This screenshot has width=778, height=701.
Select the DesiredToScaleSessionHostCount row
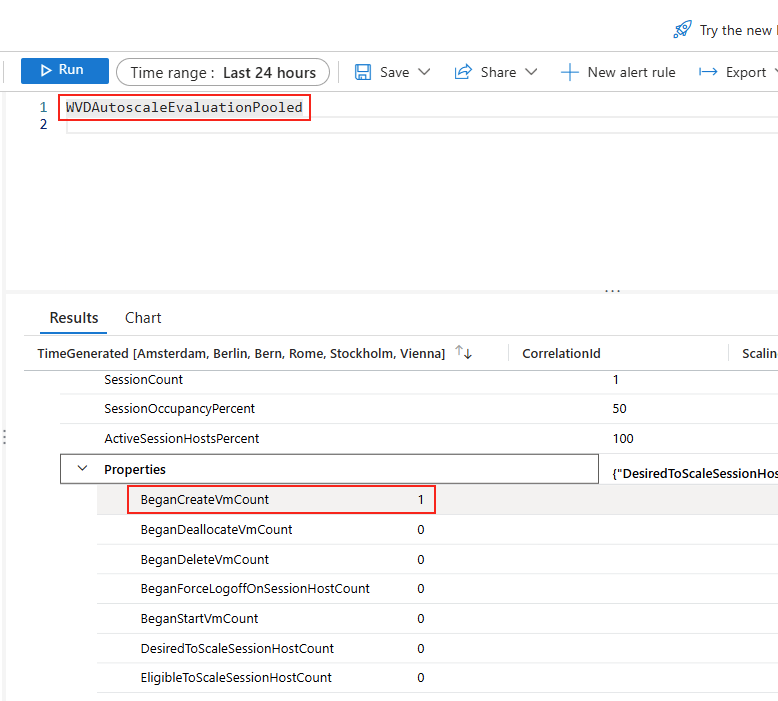pos(437,648)
